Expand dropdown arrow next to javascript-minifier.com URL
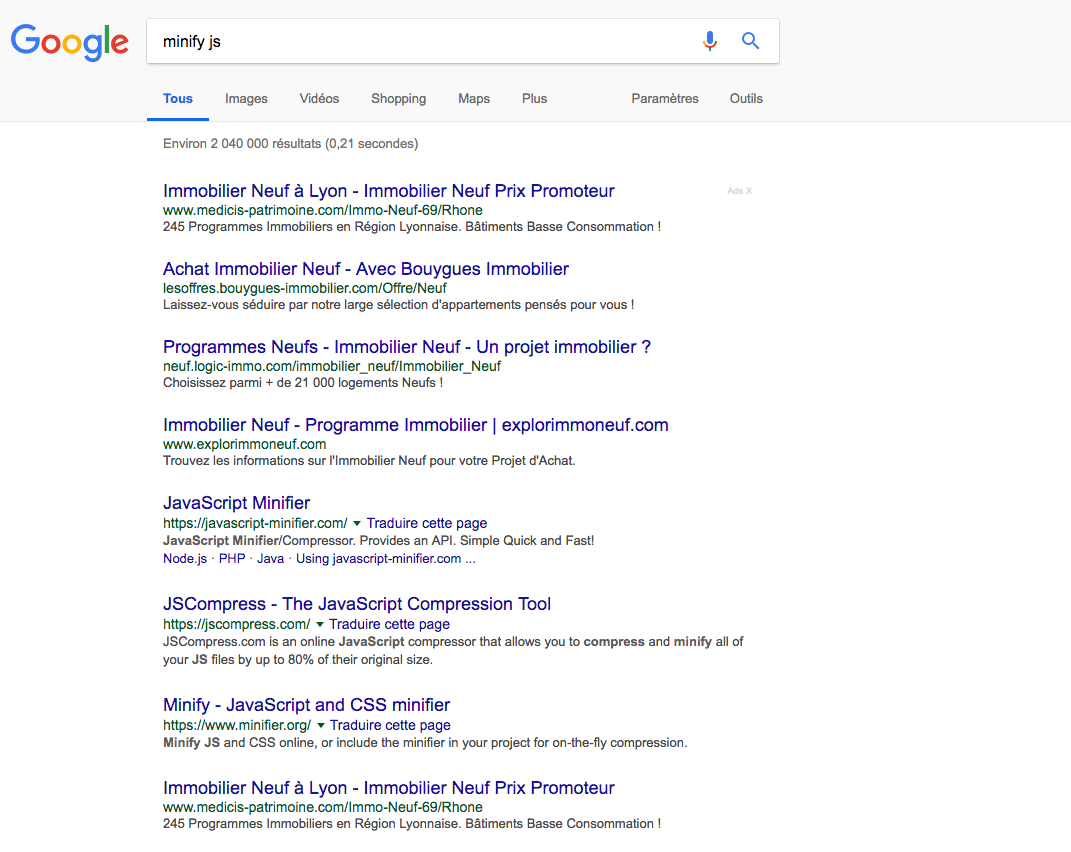 (357, 523)
